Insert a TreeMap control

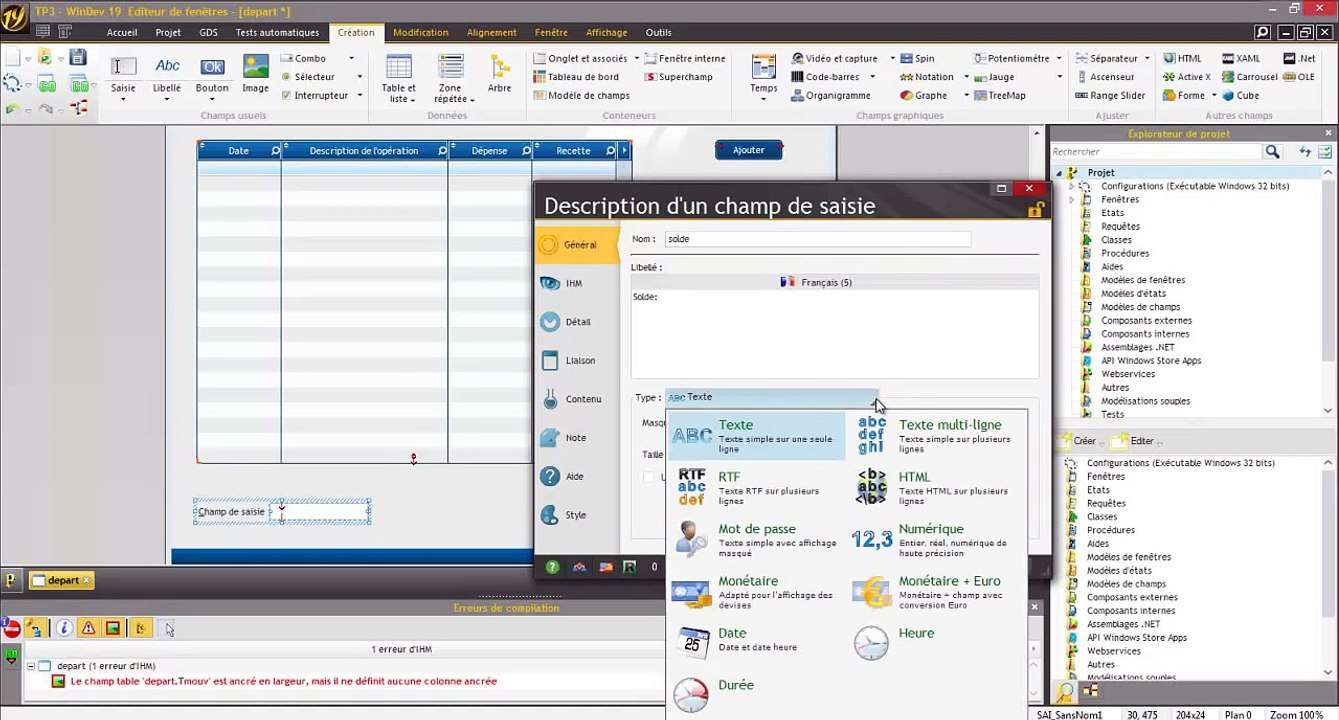coord(999,96)
